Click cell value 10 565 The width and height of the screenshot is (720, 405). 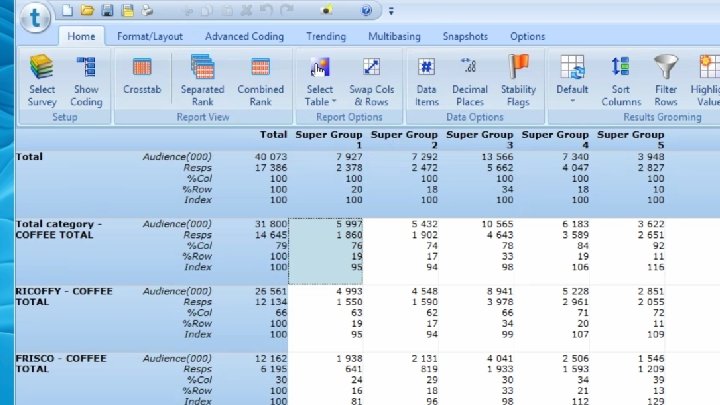point(497,224)
